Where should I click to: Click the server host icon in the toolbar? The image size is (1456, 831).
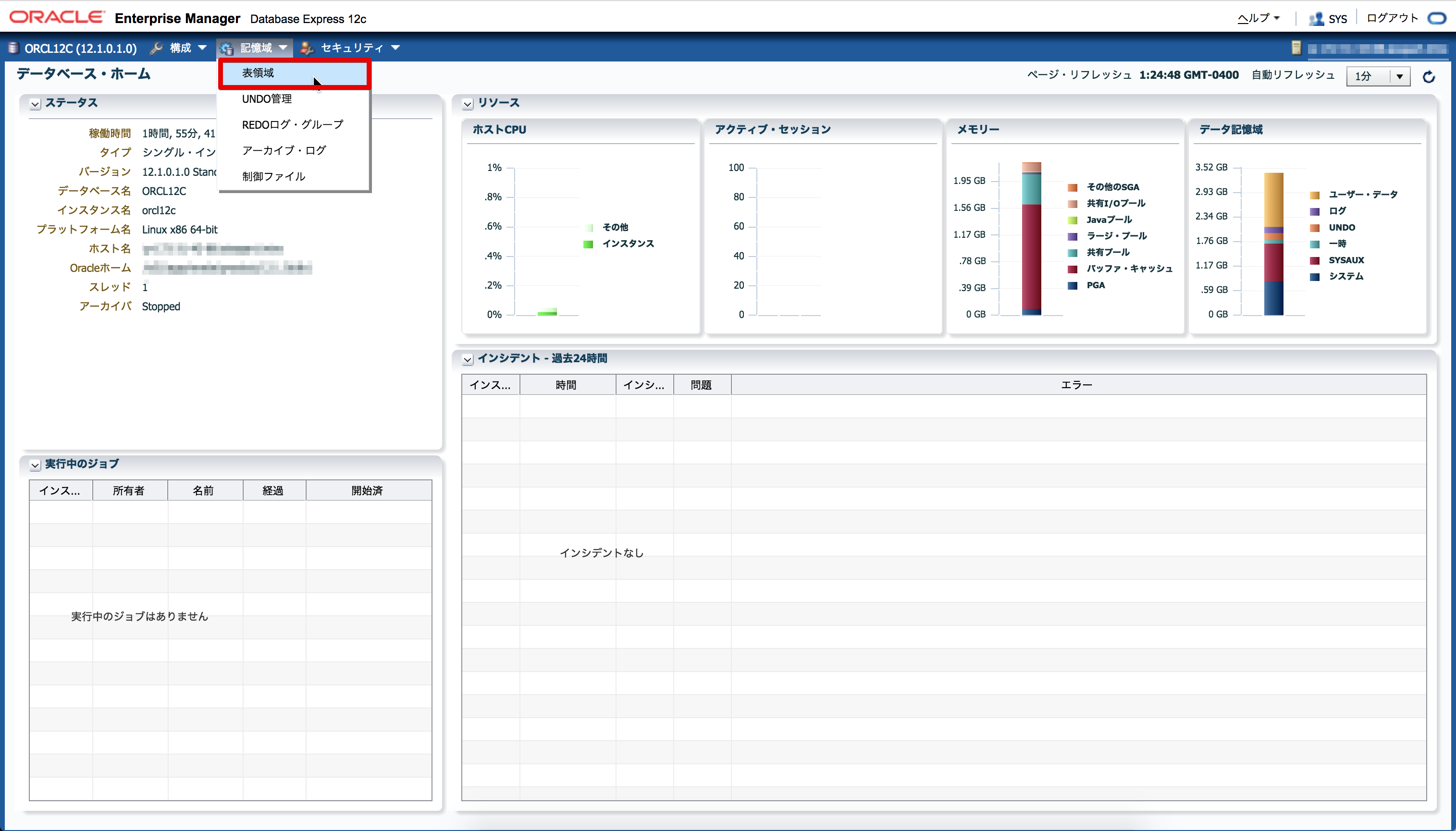tap(1296, 48)
